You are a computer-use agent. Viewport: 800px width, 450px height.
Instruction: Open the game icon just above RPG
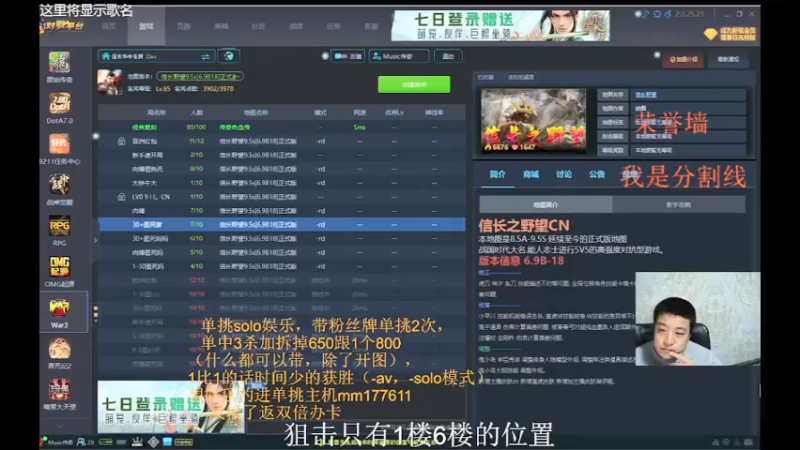coord(59,185)
